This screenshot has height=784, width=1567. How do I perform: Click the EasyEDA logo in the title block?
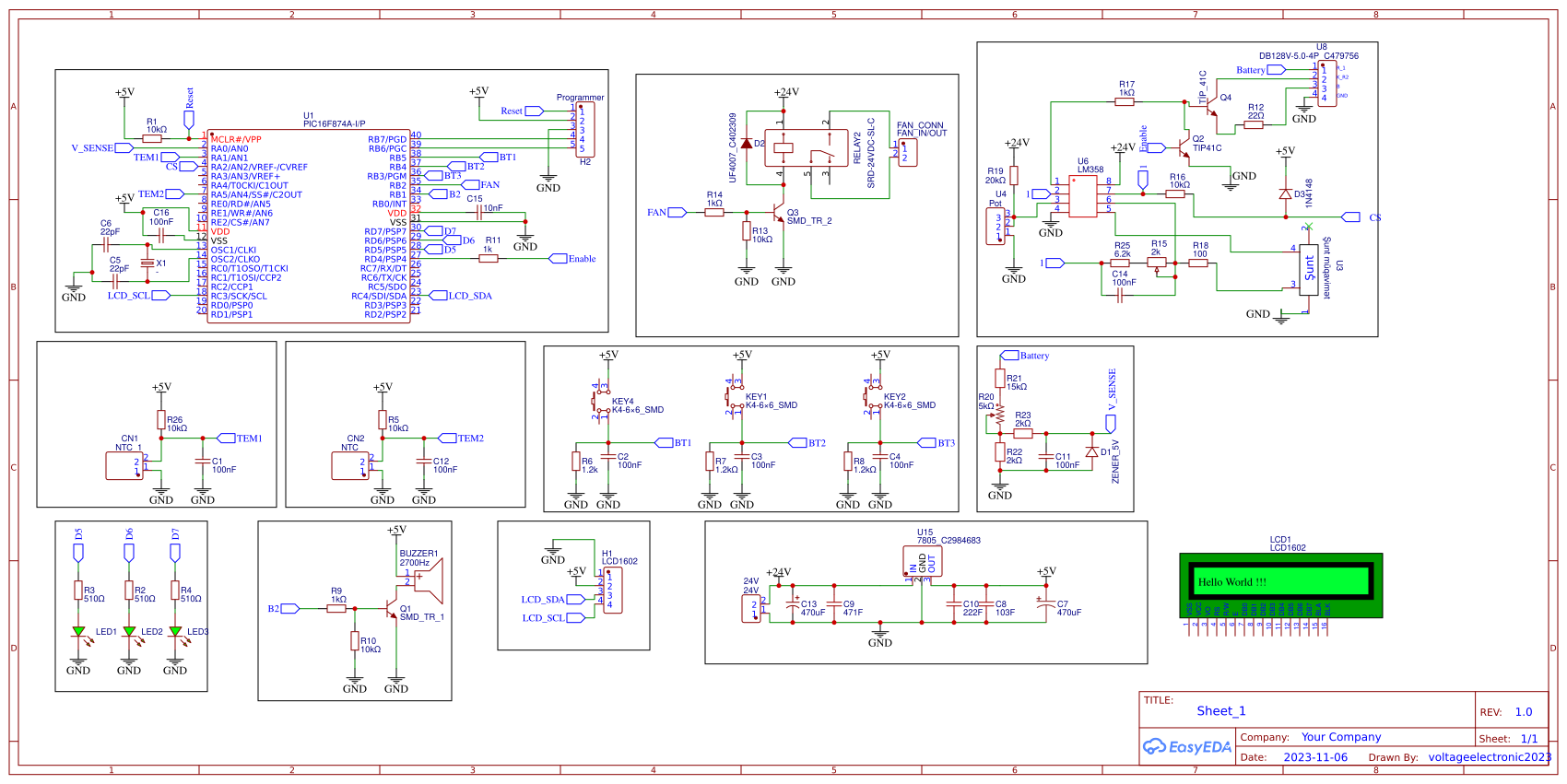pyautogui.click(x=1187, y=746)
